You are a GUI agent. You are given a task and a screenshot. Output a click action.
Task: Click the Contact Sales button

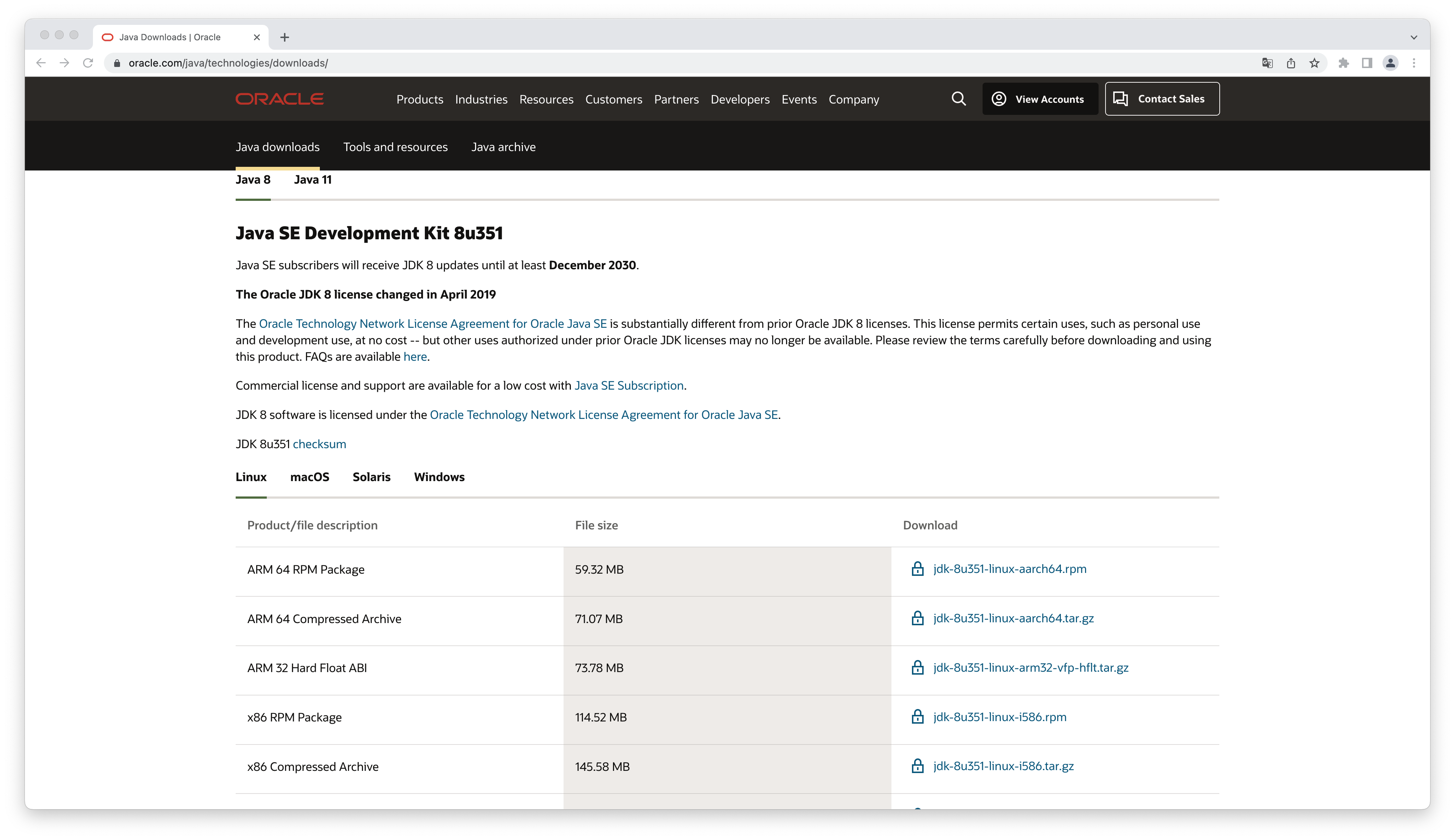1162,99
